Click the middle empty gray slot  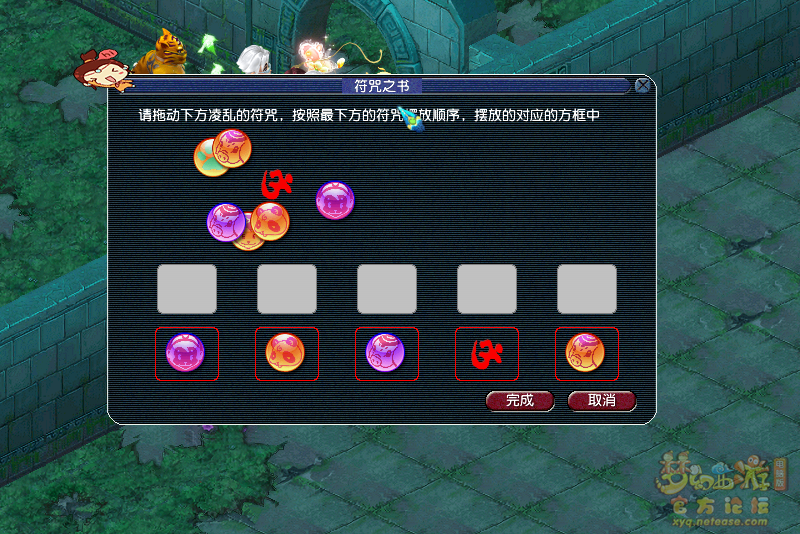click(387, 289)
